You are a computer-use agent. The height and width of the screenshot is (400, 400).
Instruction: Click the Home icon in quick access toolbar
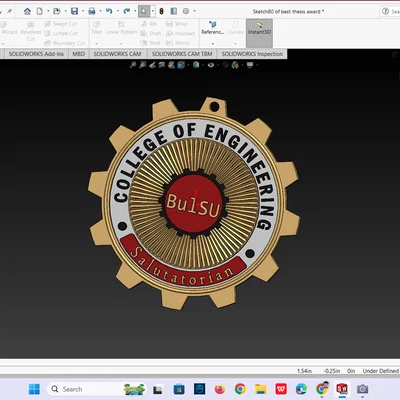point(27,11)
